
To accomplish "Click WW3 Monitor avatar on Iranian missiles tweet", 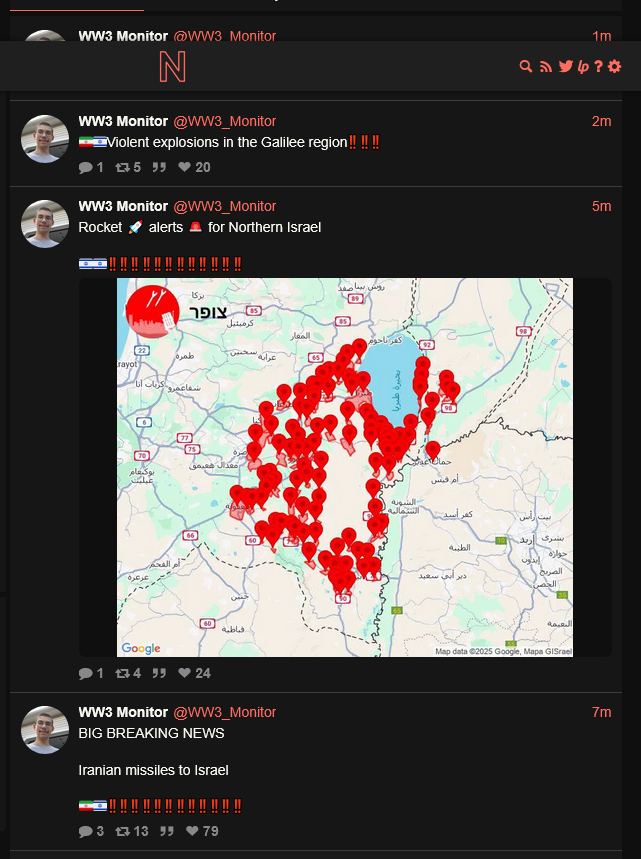I will pyautogui.click(x=45, y=730).
